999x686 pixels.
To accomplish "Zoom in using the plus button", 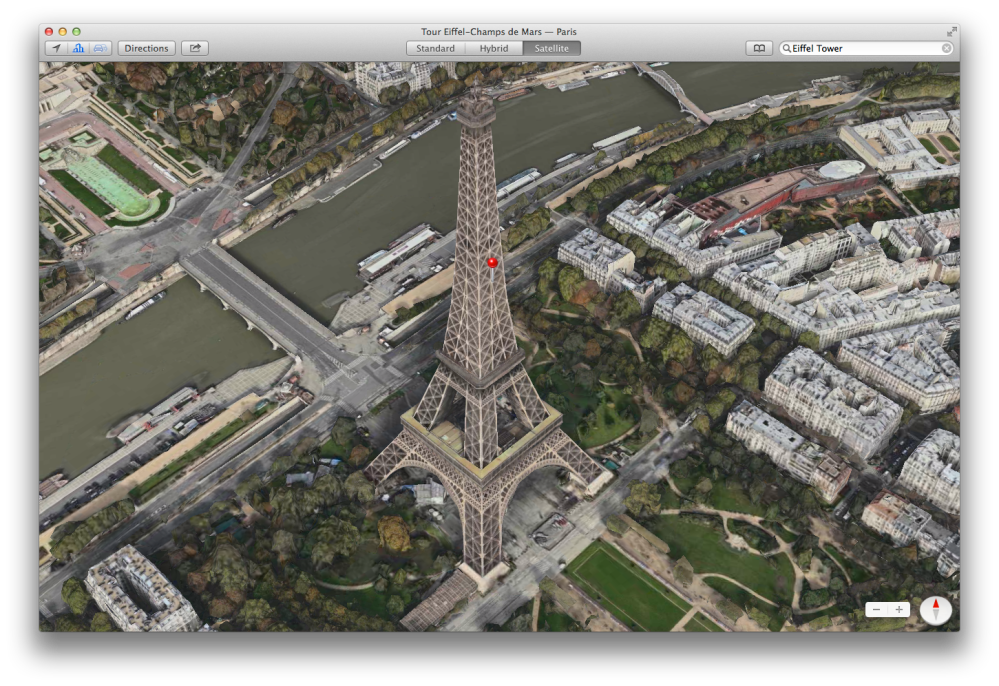I will click(899, 608).
